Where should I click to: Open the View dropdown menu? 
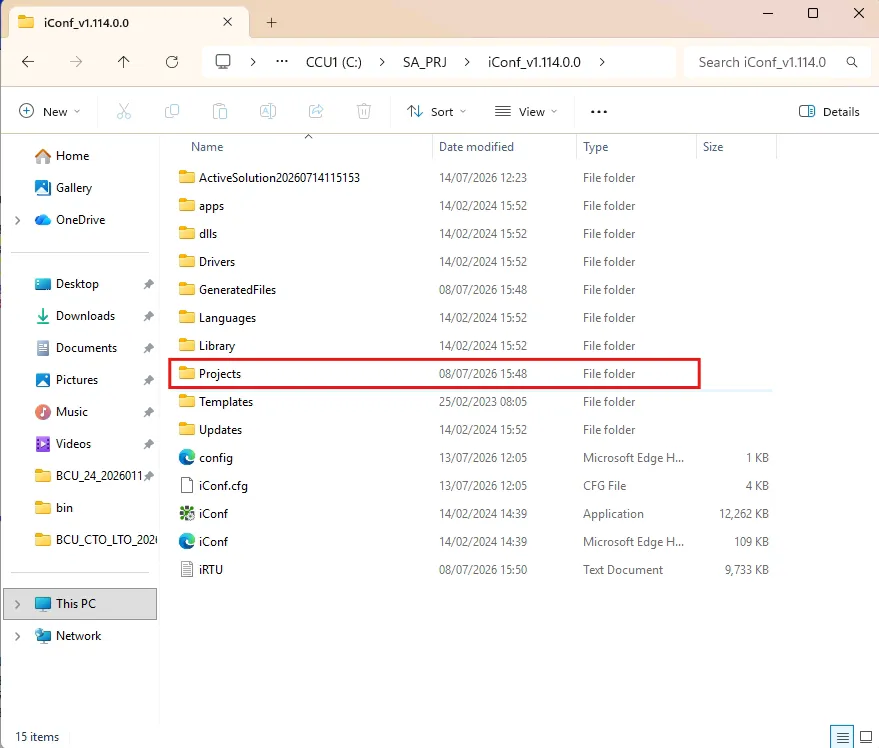(526, 112)
